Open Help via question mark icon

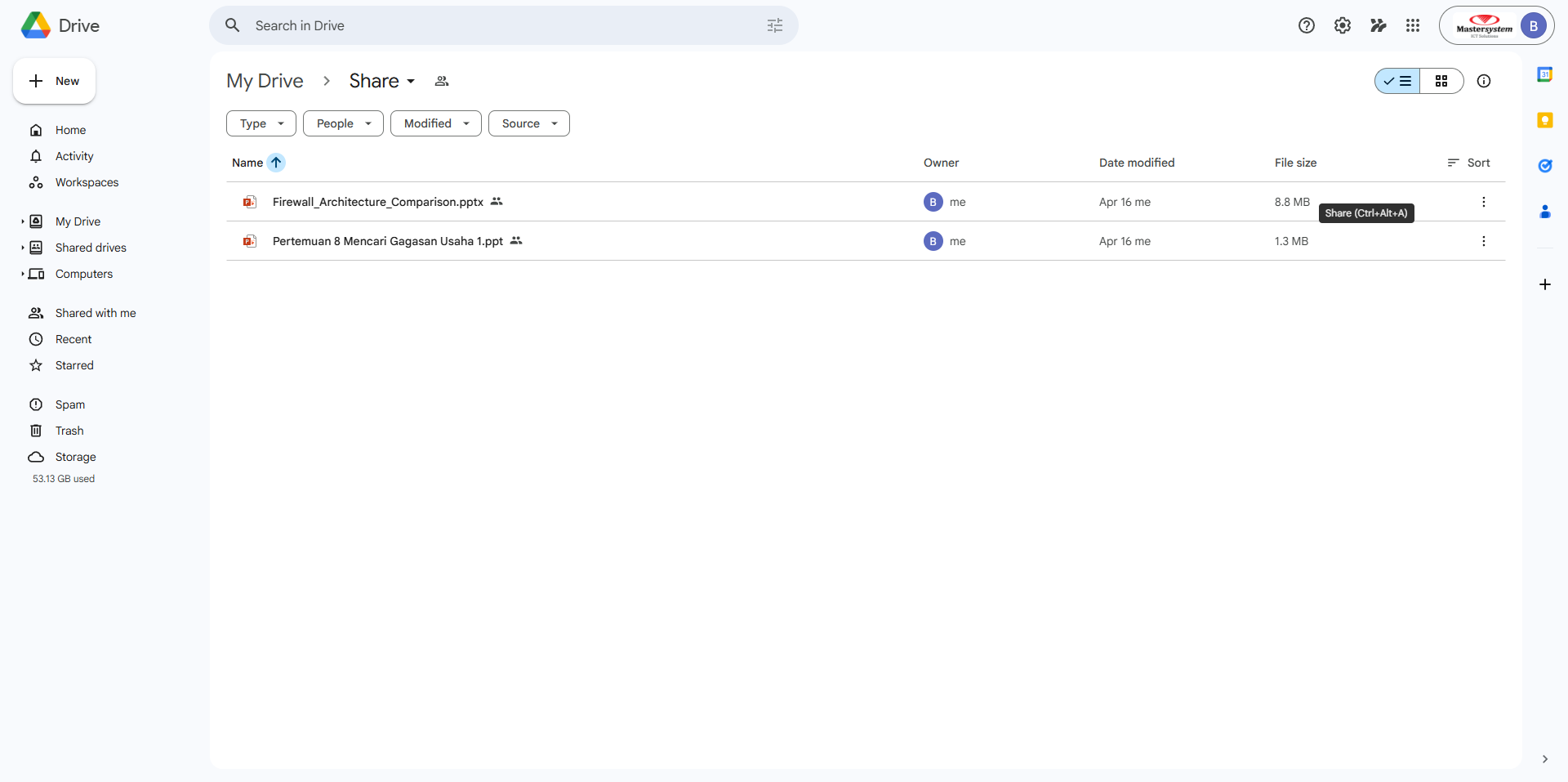click(x=1307, y=25)
